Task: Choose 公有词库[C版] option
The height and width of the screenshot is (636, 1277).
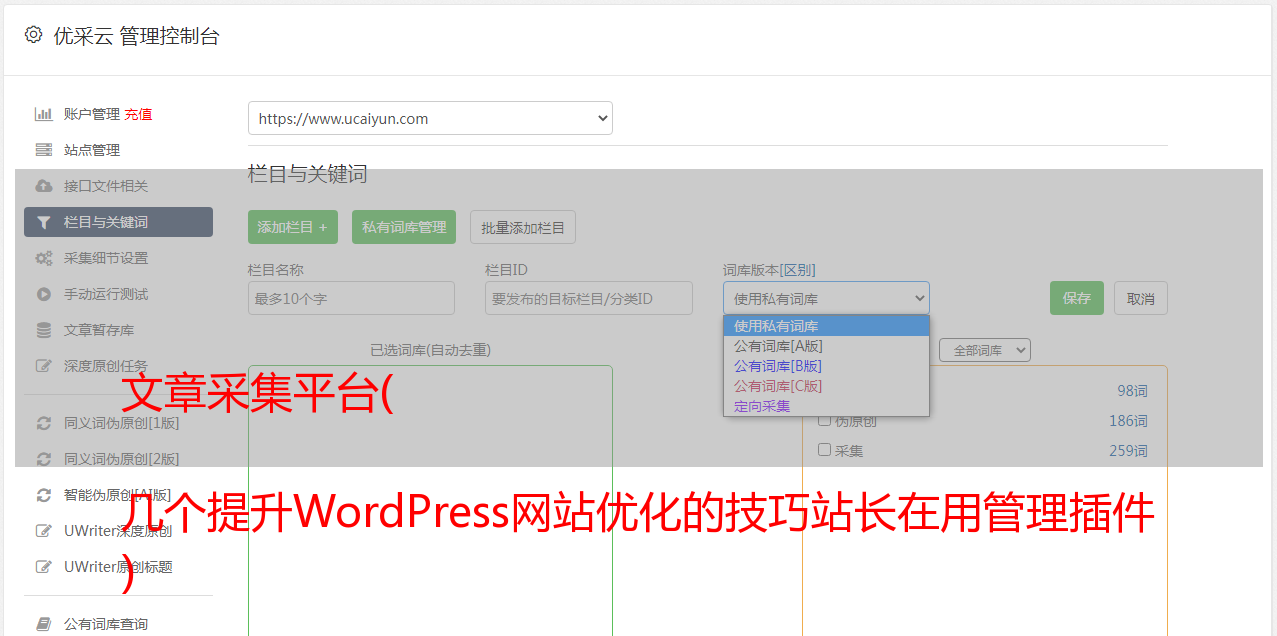Action: point(826,386)
